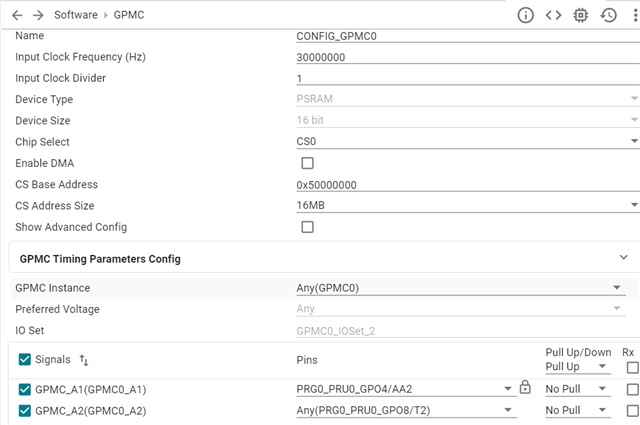Click the lock icon for GPMC_A1 pin

(x=525, y=388)
